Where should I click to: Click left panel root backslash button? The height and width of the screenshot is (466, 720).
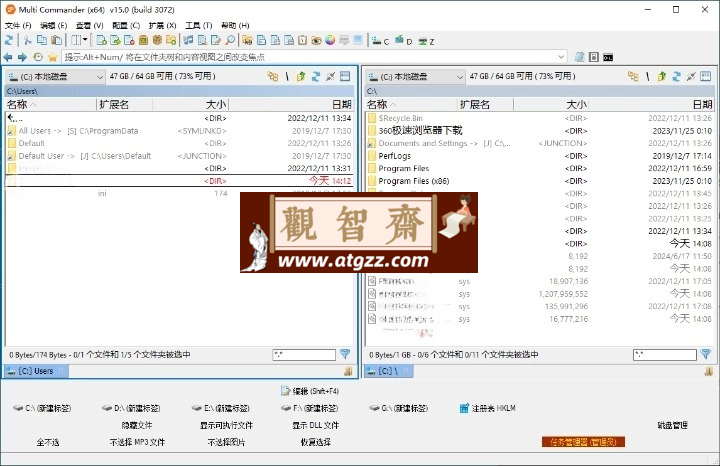[x=287, y=77]
